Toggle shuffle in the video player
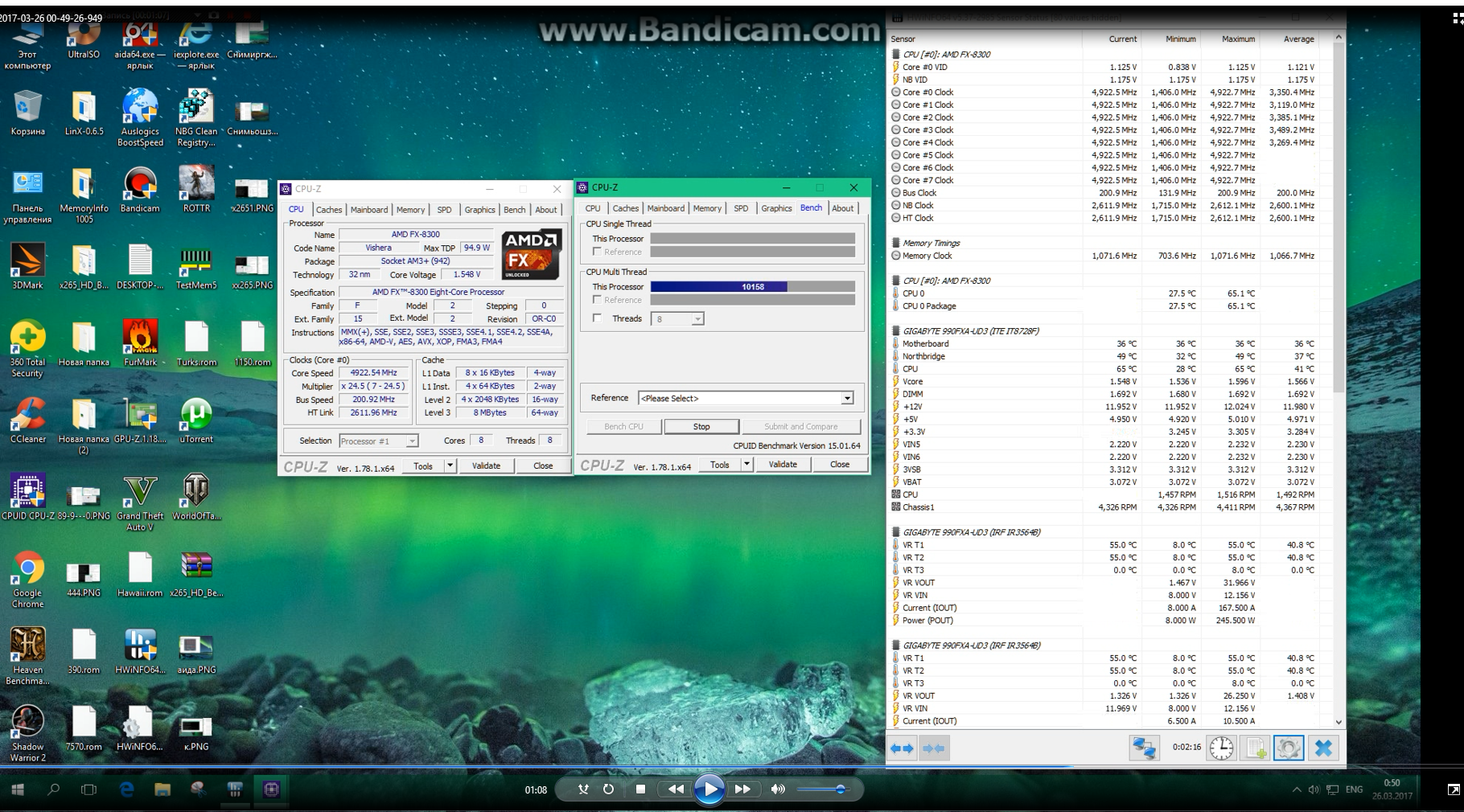 583,789
